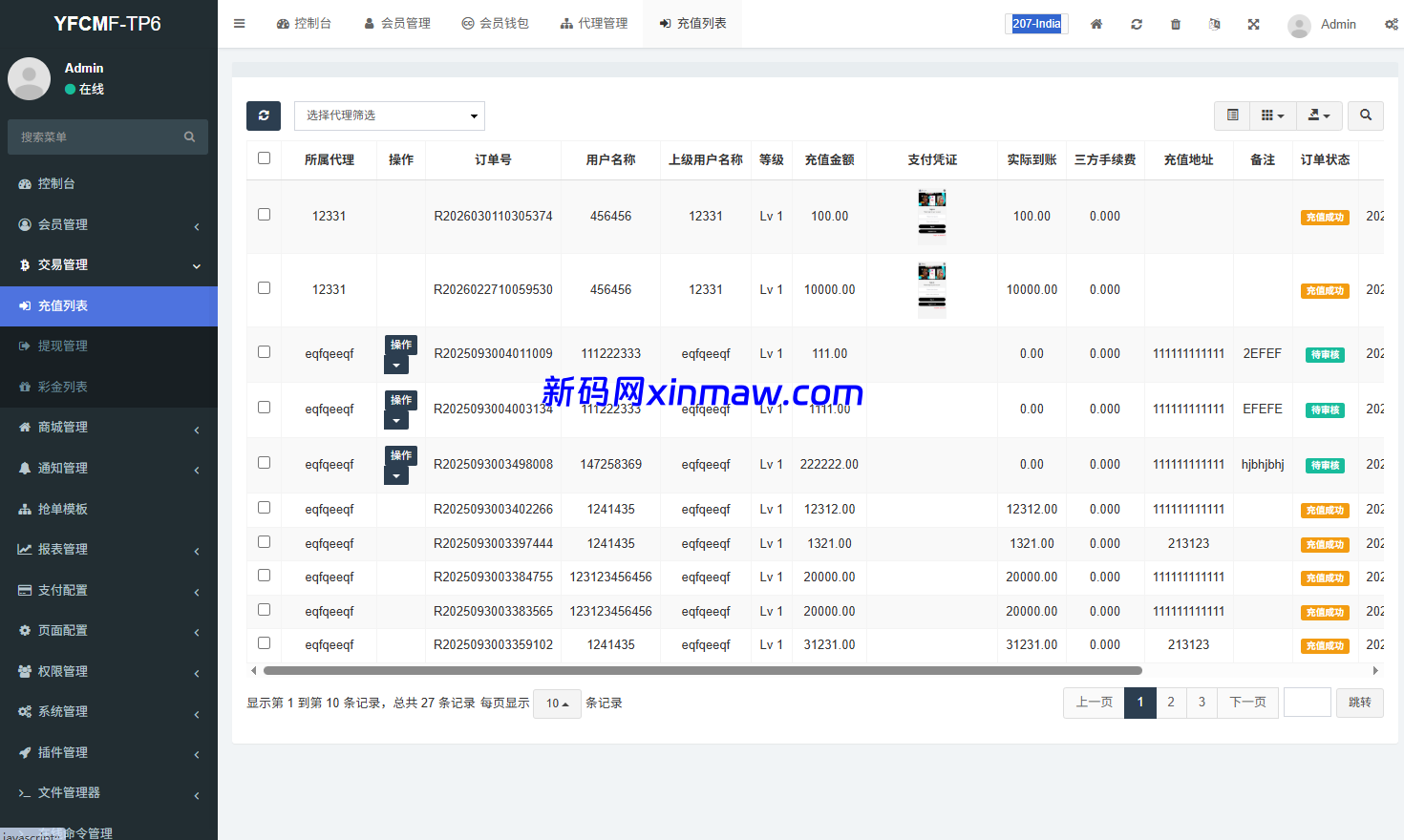Screen dimensions: 1404x840
Task: Click the home icon in top bar
Action: [x=1096, y=24]
